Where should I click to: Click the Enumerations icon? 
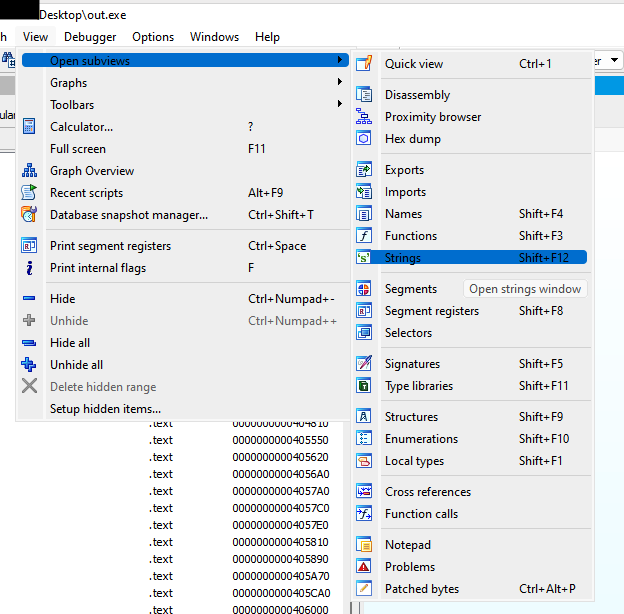coord(364,439)
